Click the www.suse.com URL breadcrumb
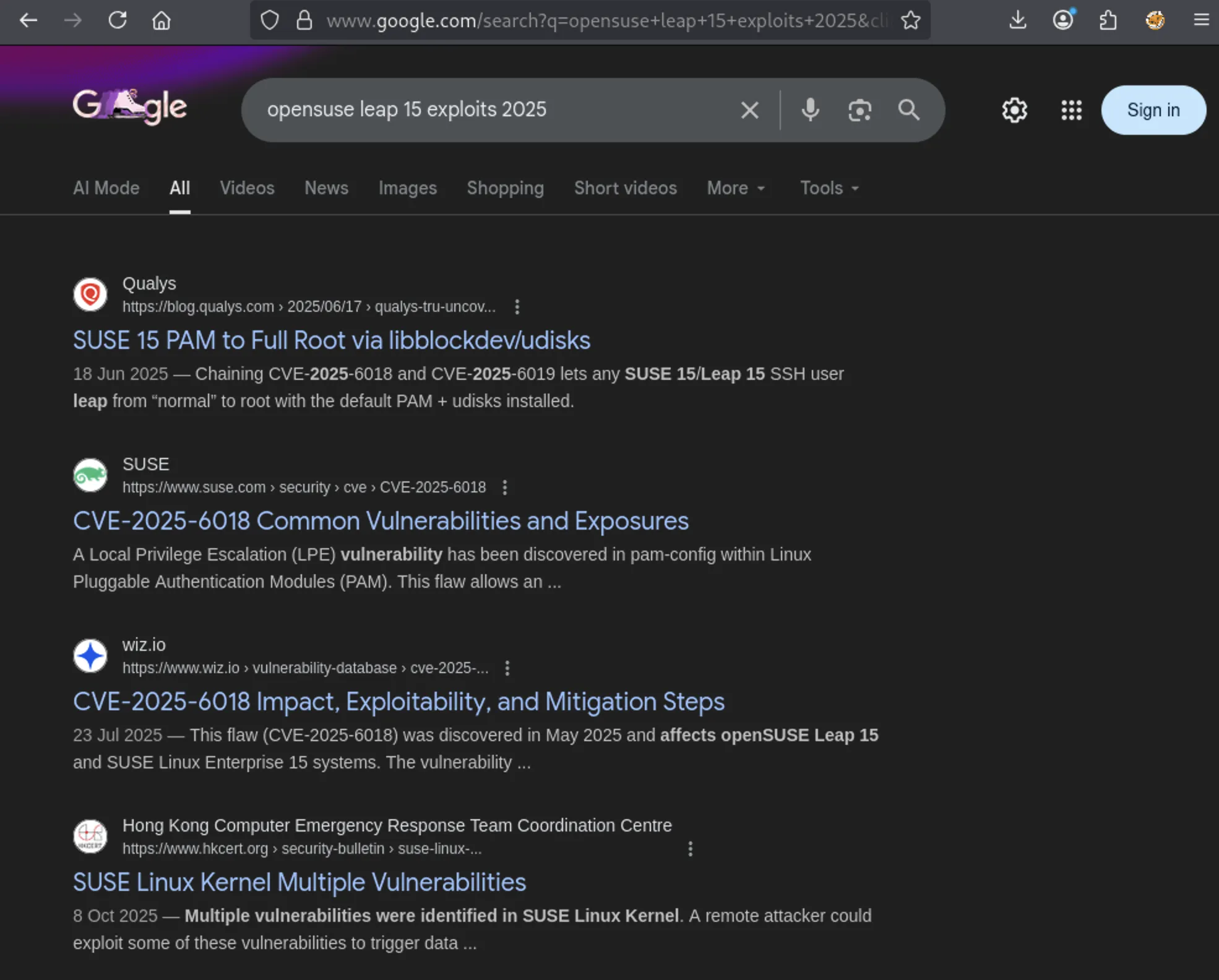This screenshot has width=1219, height=980. 304,488
